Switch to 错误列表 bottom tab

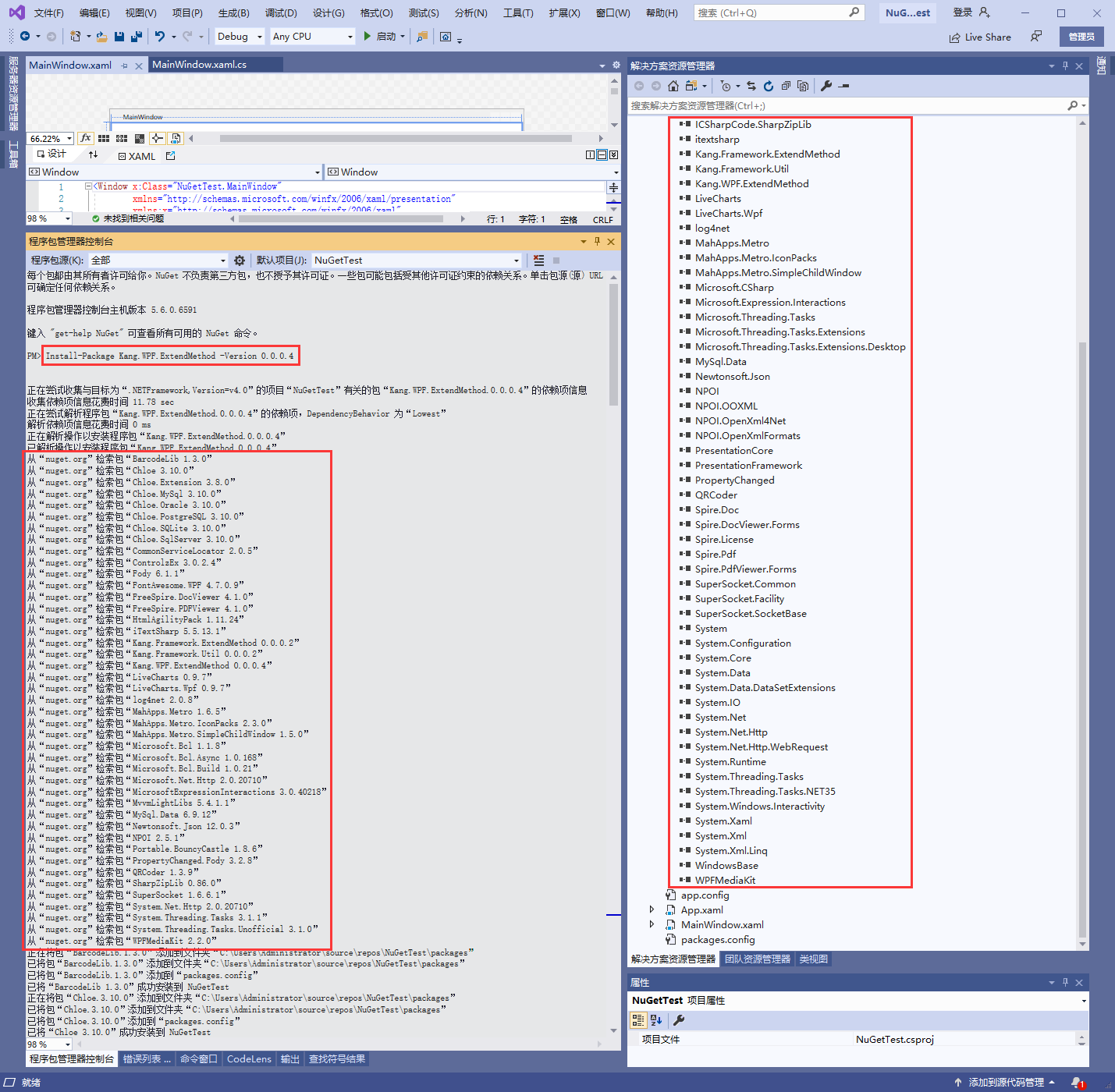point(147,1058)
